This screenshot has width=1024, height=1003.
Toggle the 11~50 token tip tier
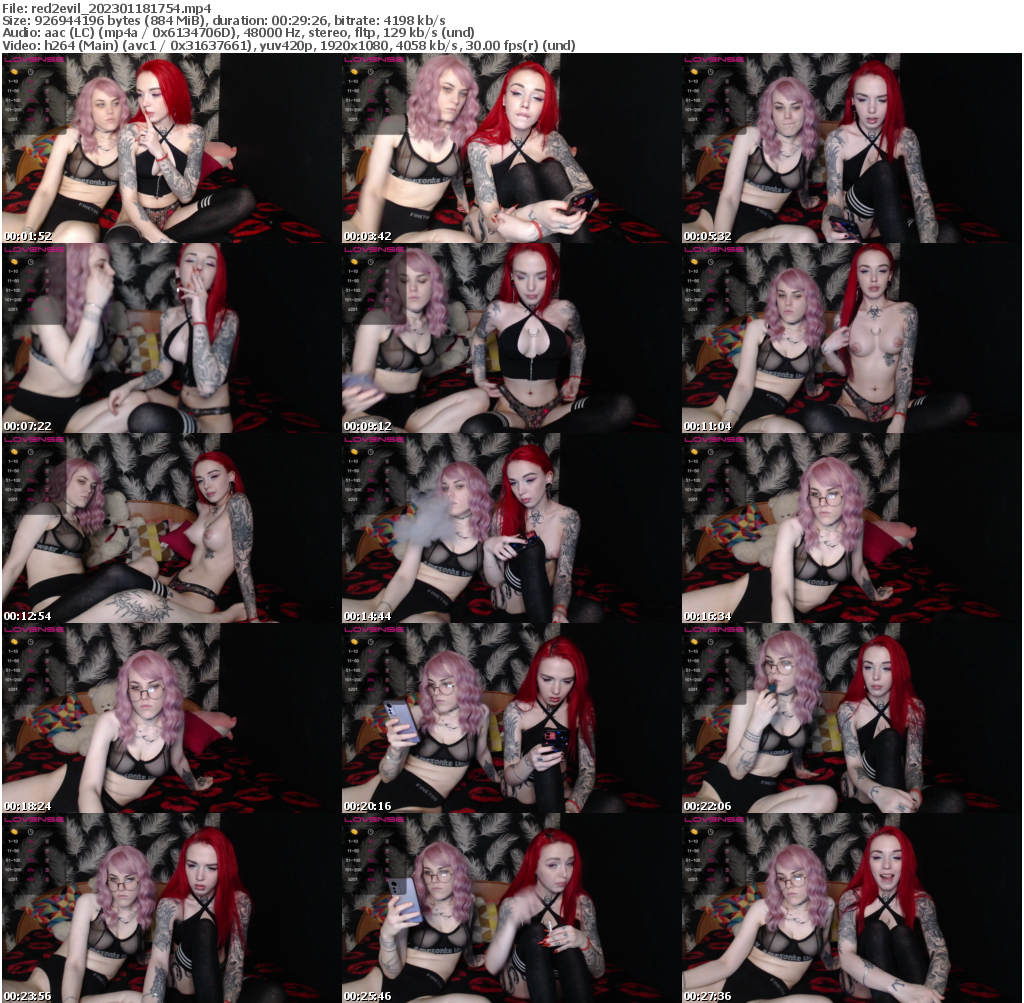(x=12, y=91)
